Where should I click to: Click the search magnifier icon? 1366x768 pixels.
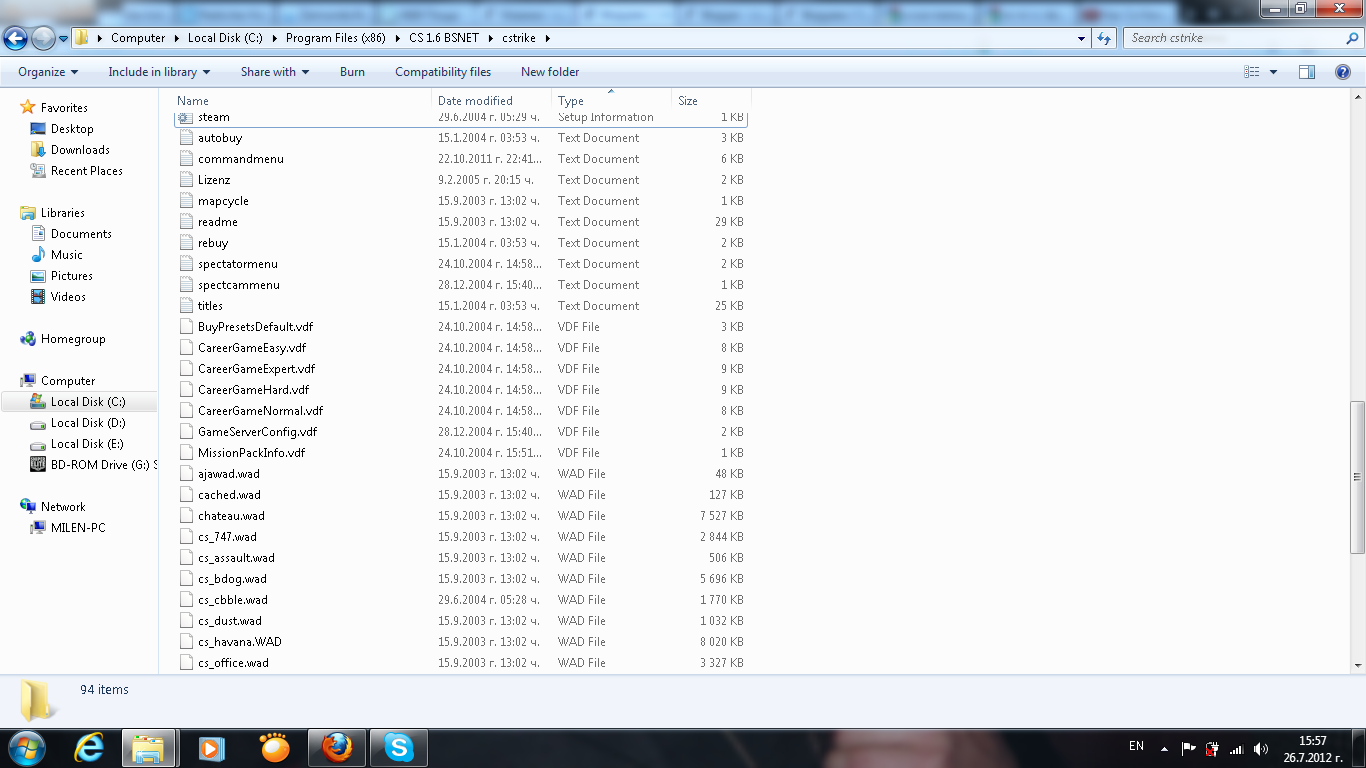(x=1352, y=38)
